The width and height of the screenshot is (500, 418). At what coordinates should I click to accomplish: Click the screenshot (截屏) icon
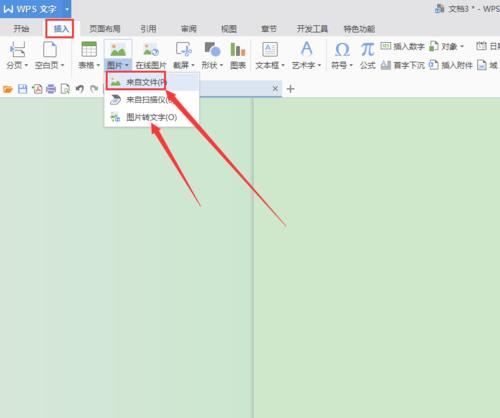point(184,49)
